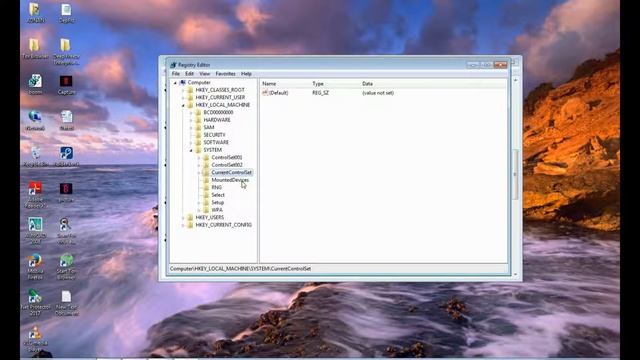
Task: Launch Net Protector 2017 desktop shortcut
Action: [35, 303]
